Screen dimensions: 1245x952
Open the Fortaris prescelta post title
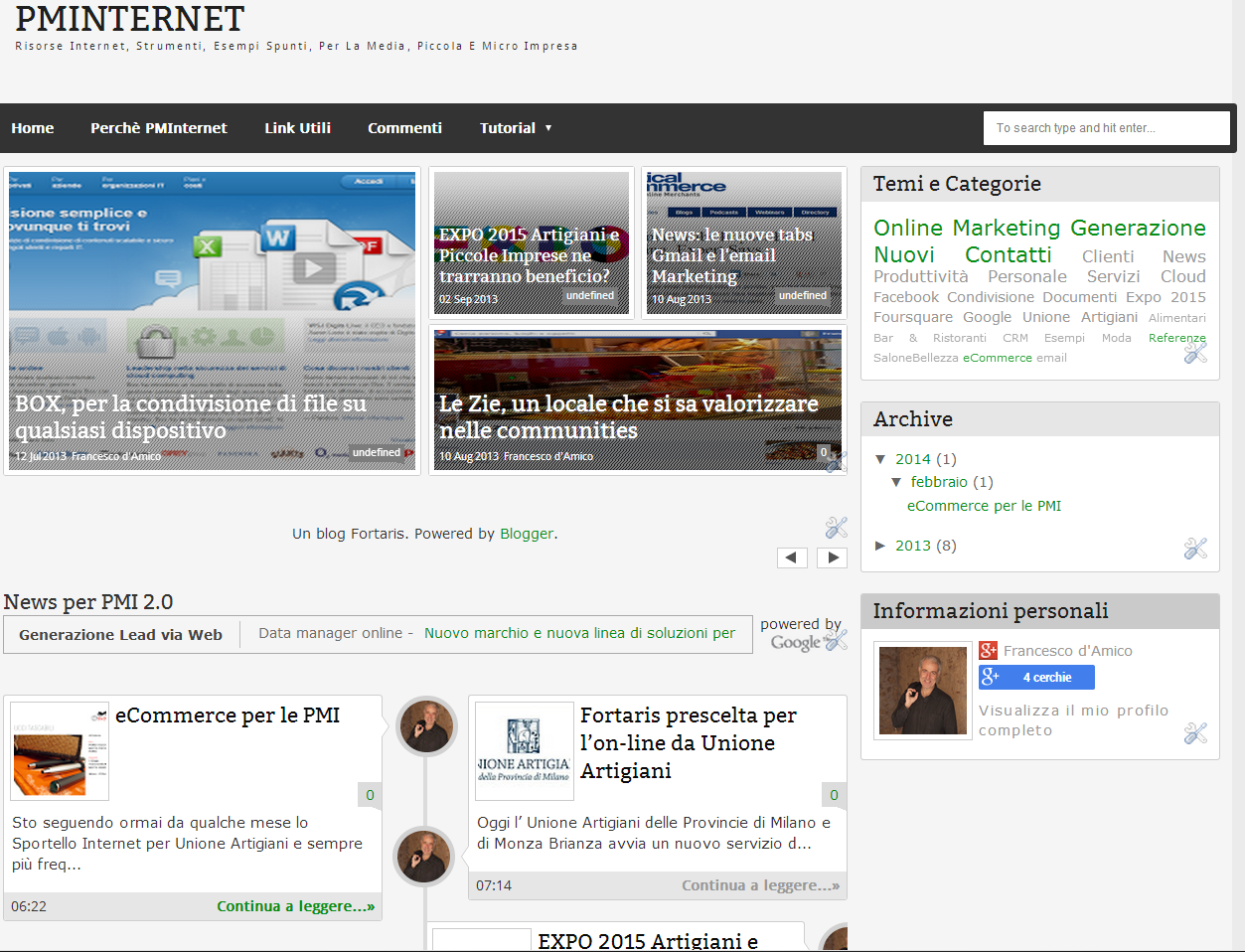pyautogui.click(x=689, y=743)
